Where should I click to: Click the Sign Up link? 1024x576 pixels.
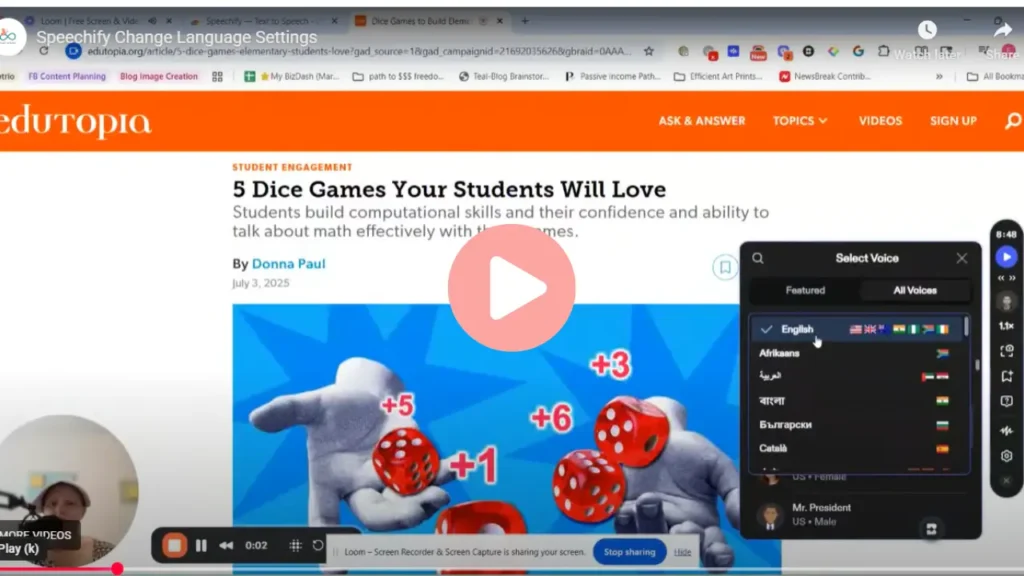click(x=953, y=121)
